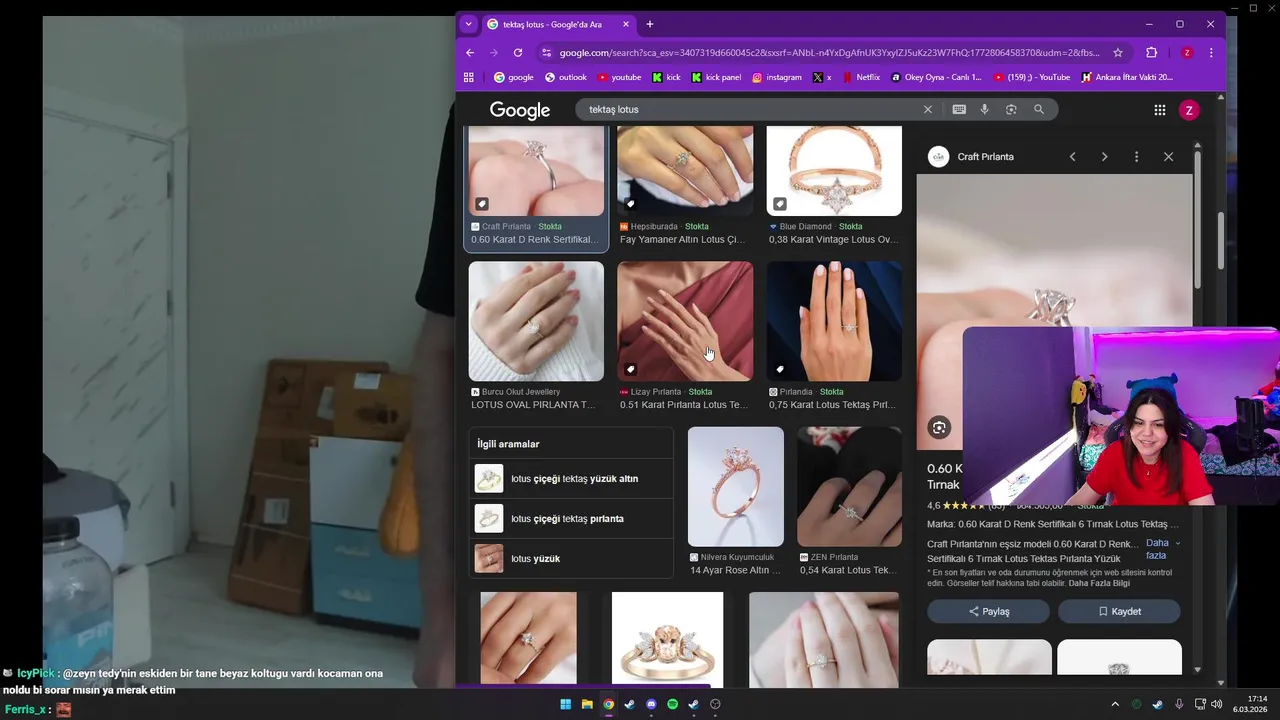The image size is (1280, 720).
Task: Show next image in preview panel
Action: click(x=1104, y=157)
